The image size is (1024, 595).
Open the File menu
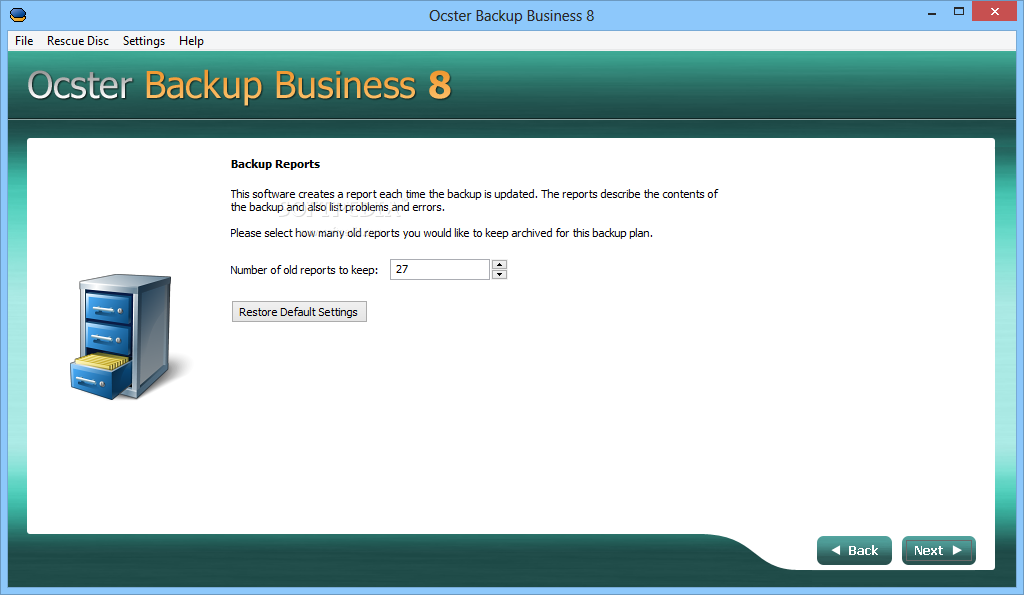[24, 40]
